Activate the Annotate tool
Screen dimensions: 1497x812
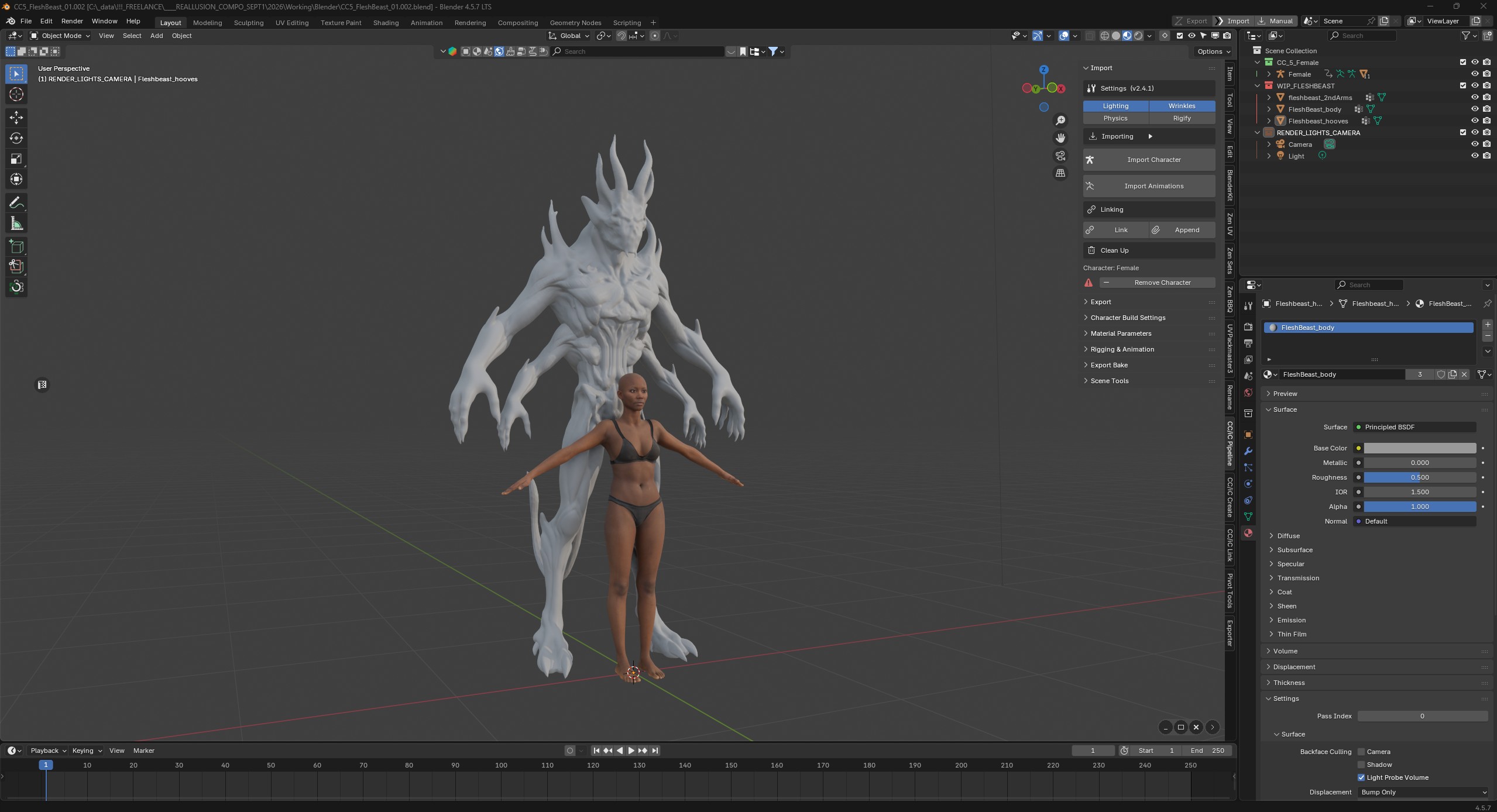[x=16, y=203]
